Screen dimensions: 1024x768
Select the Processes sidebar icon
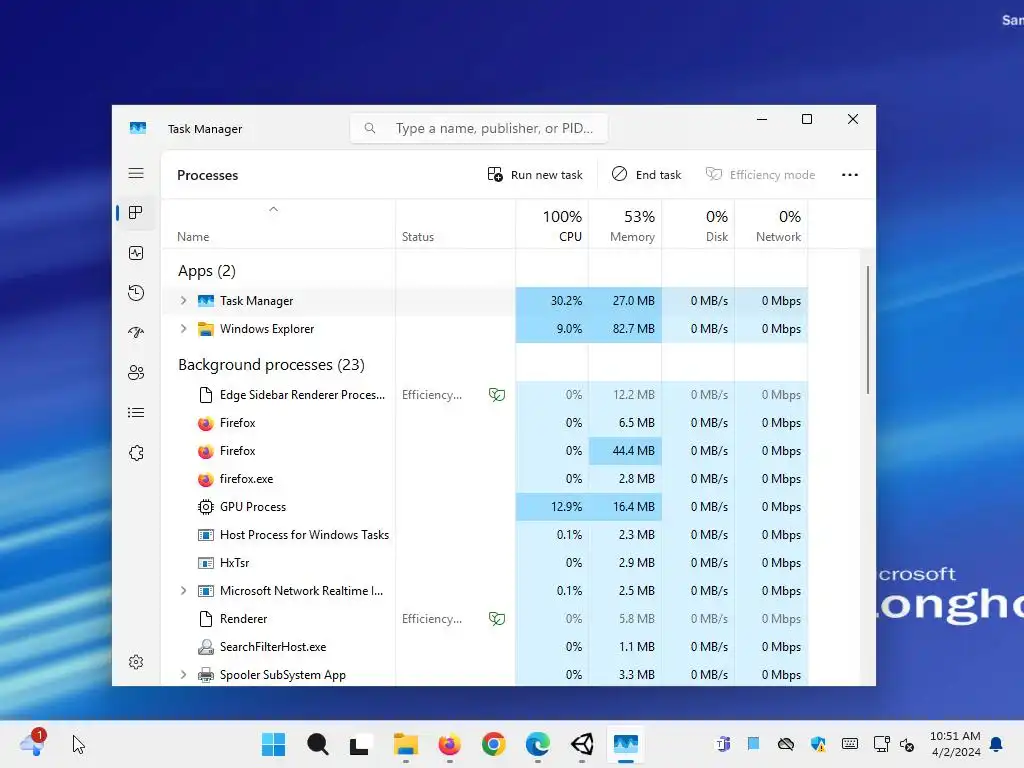[136, 213]
